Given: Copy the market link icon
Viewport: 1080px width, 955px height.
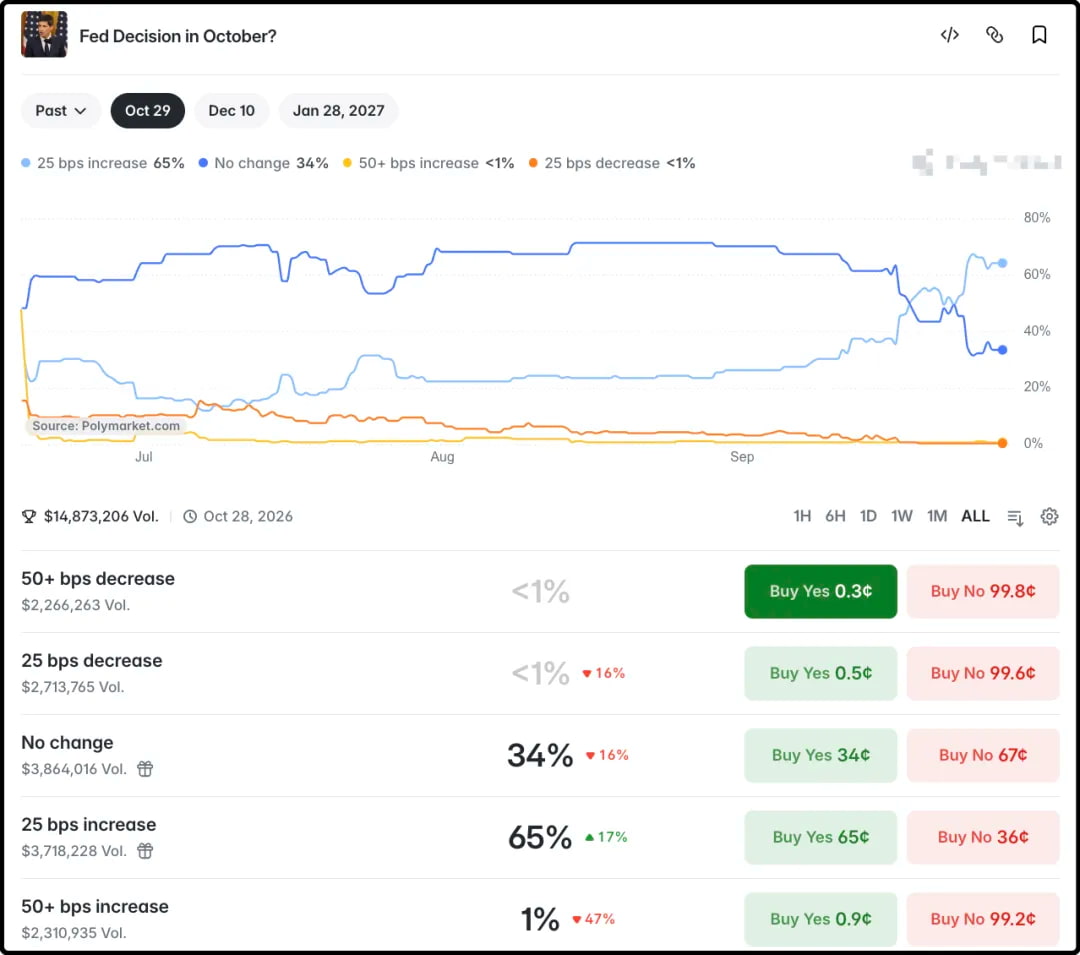Looking at the screenshot, I should (994, 35).
